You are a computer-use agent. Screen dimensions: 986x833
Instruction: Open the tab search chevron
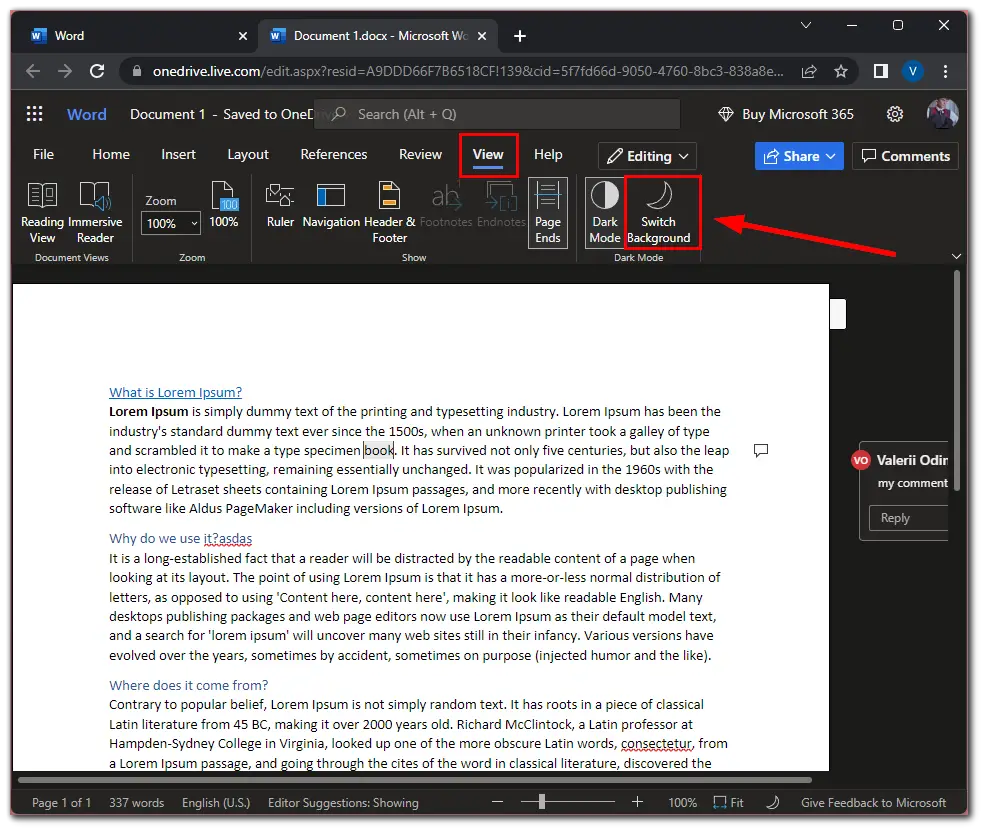[806, 25]
